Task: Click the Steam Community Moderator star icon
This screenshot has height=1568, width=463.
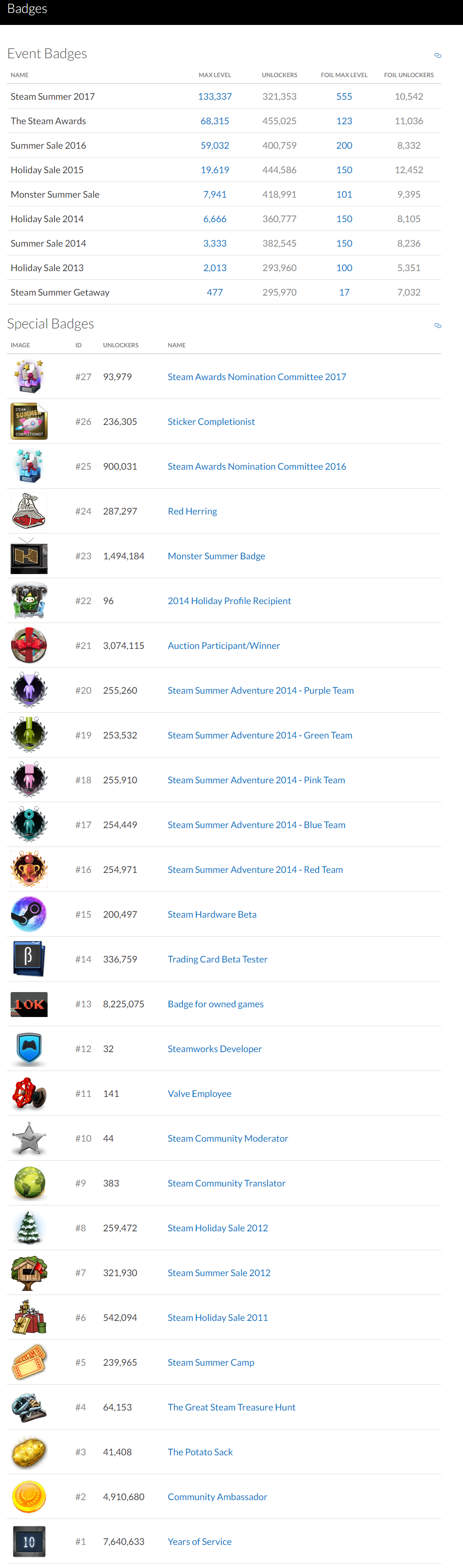Action: [29, 1138]
